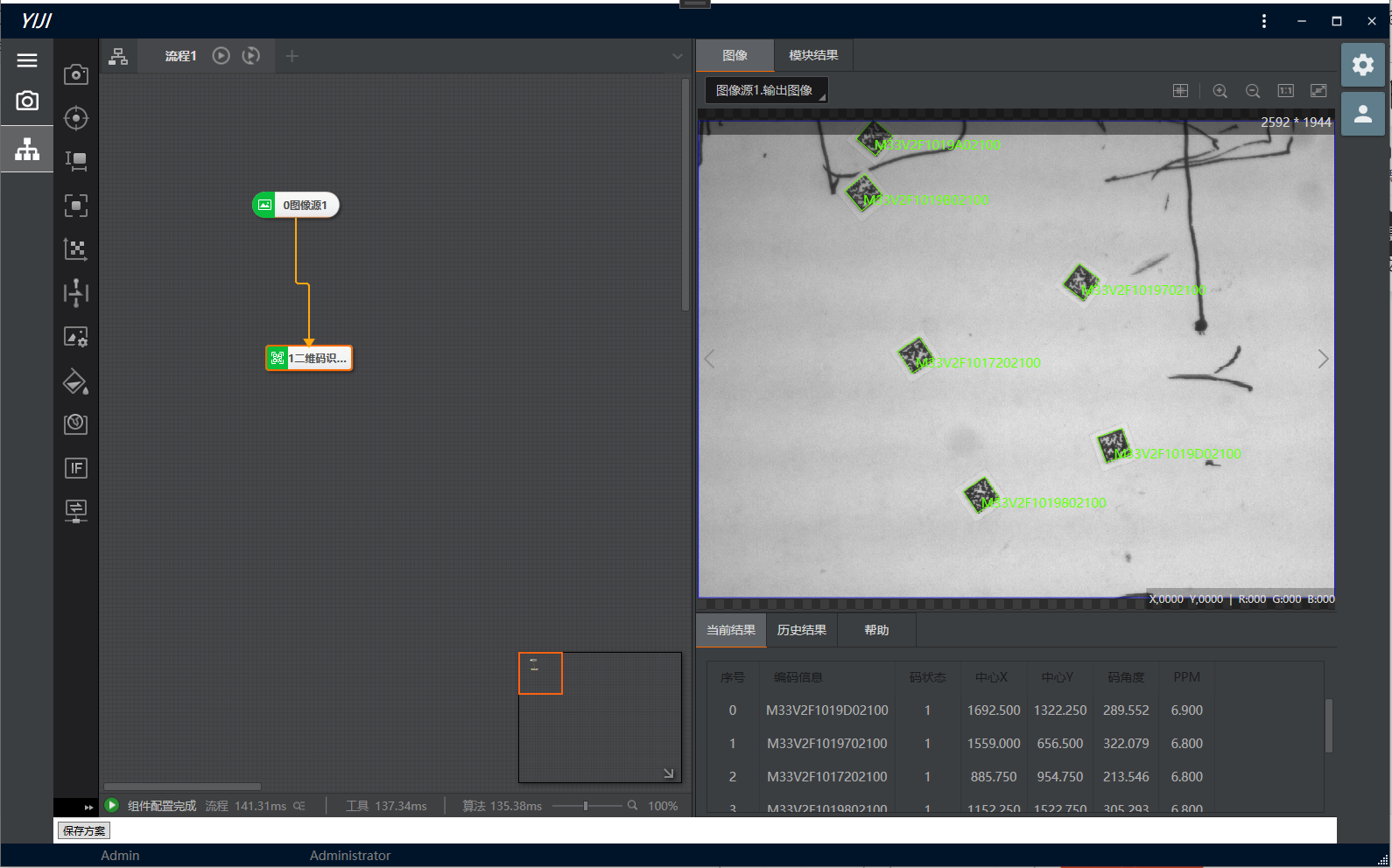Click the flow layout icon above canvas
This screenshot has height=868, width=1392.
tap(118, 57)
